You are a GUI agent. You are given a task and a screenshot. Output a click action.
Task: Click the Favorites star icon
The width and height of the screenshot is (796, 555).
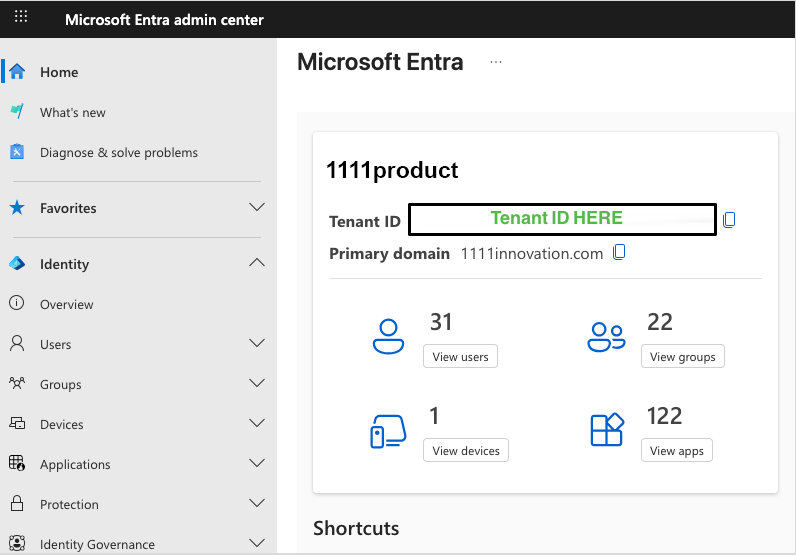[x=17, y=207]
